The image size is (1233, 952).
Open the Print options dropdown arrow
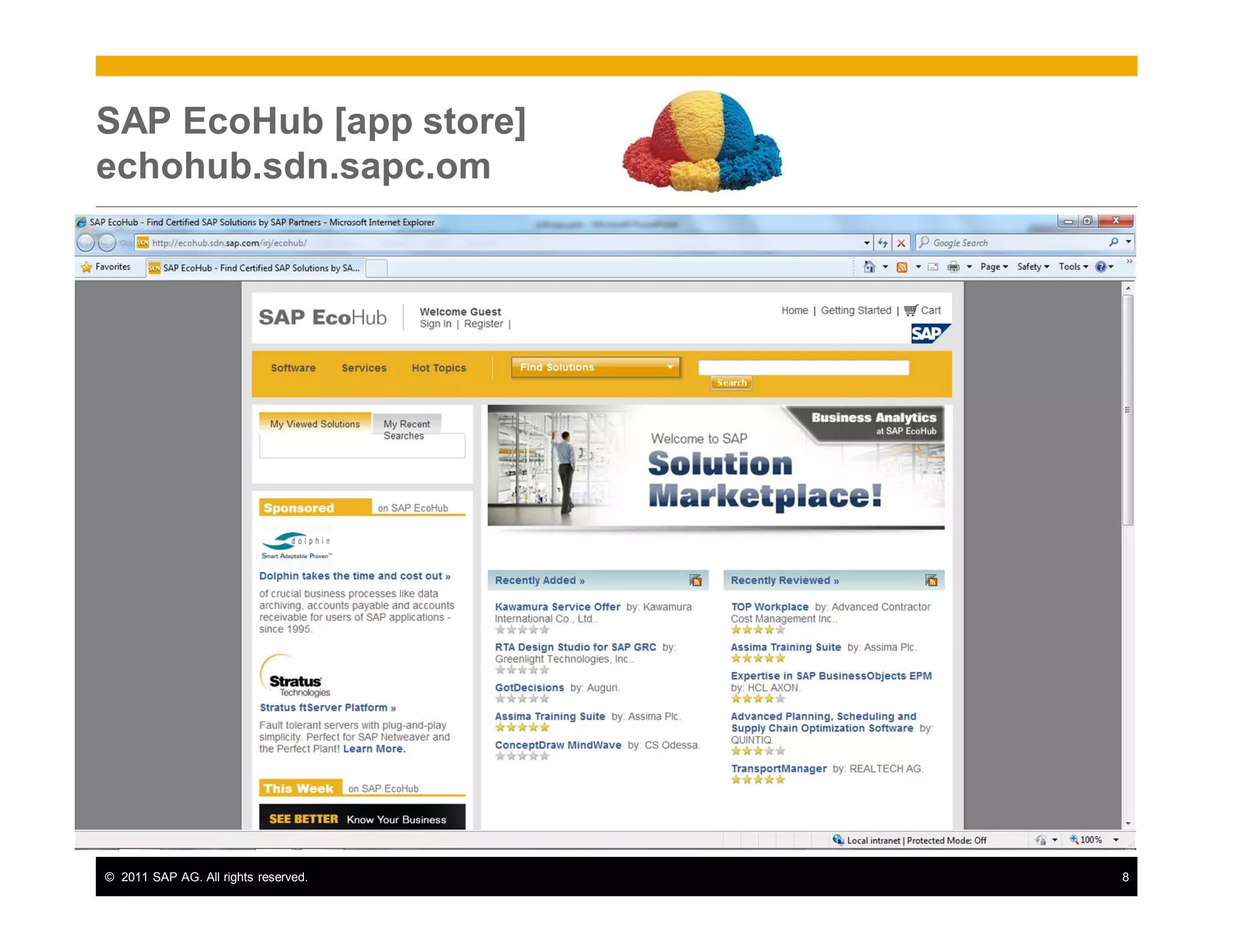click(969, 267)
